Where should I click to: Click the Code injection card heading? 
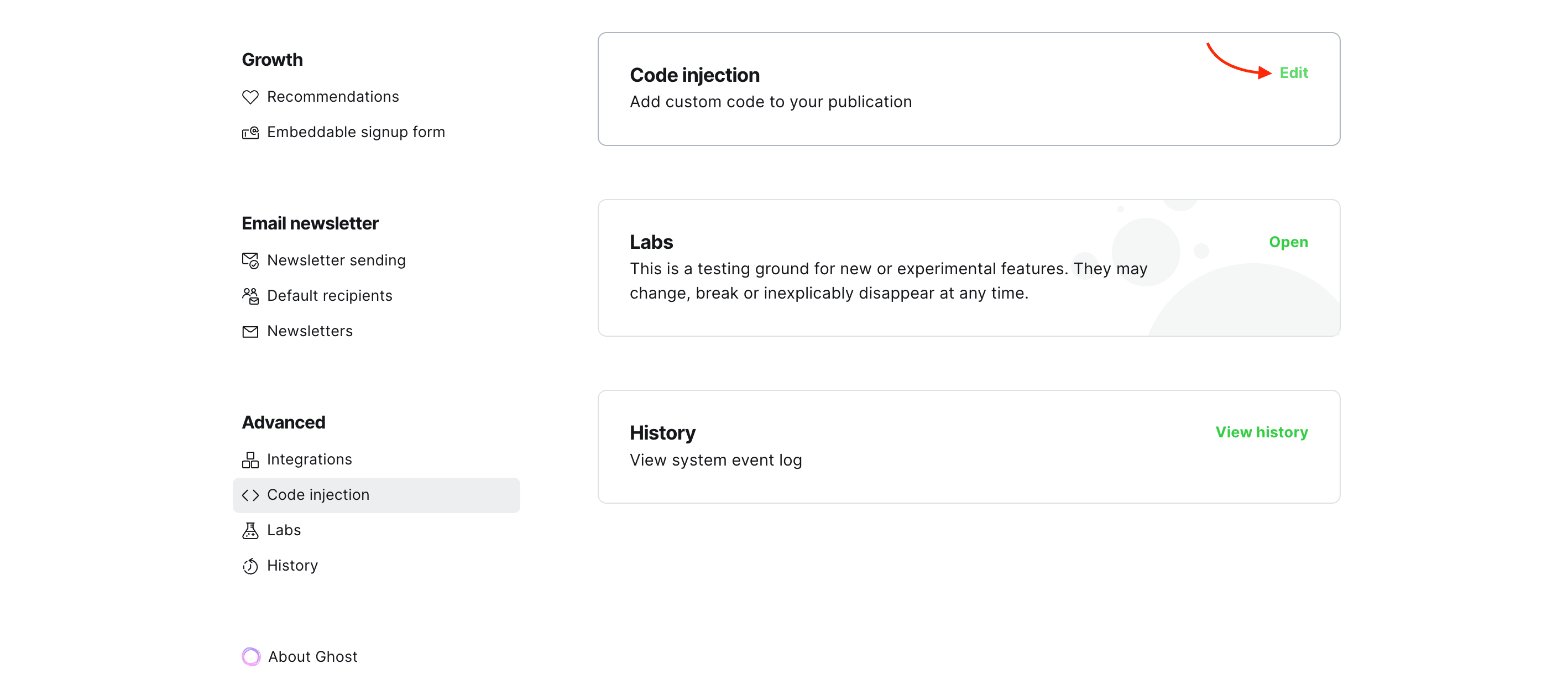tap(694, 75)
